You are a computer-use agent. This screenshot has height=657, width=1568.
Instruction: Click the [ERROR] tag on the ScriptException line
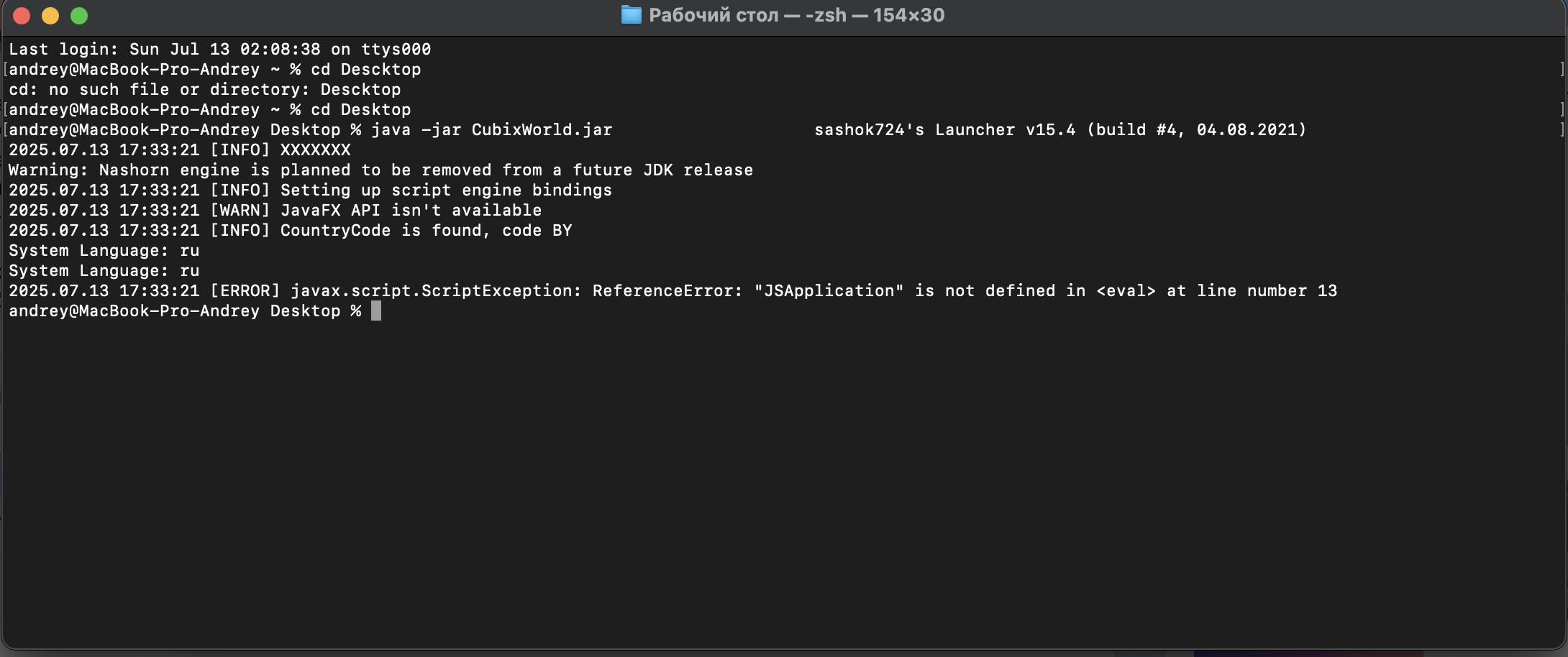point(245,291)
